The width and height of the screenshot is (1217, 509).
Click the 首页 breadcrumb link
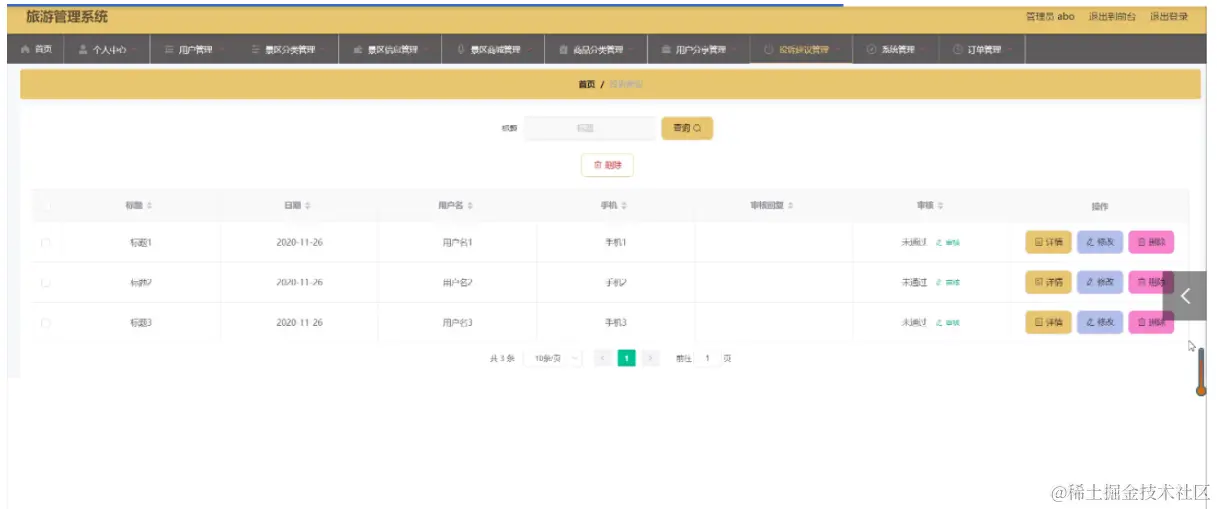pyautogui.click(x=586, y=84)
